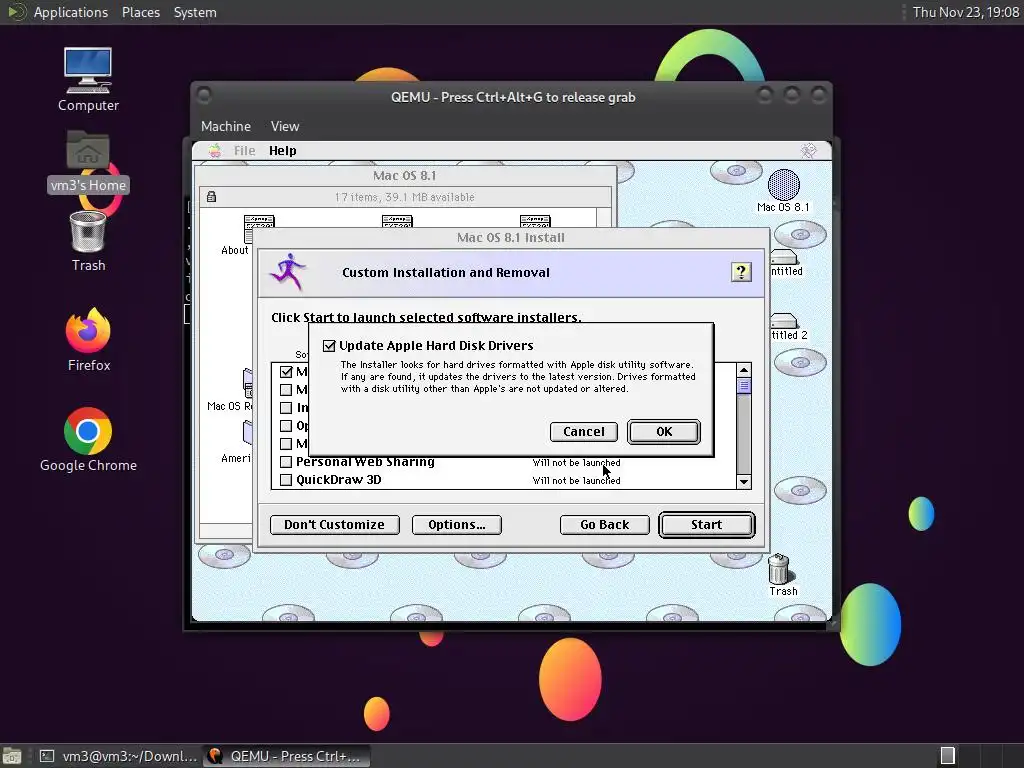Click the installer running figure icon
The image size is (1024, 768).
click(x=287, y=272)
